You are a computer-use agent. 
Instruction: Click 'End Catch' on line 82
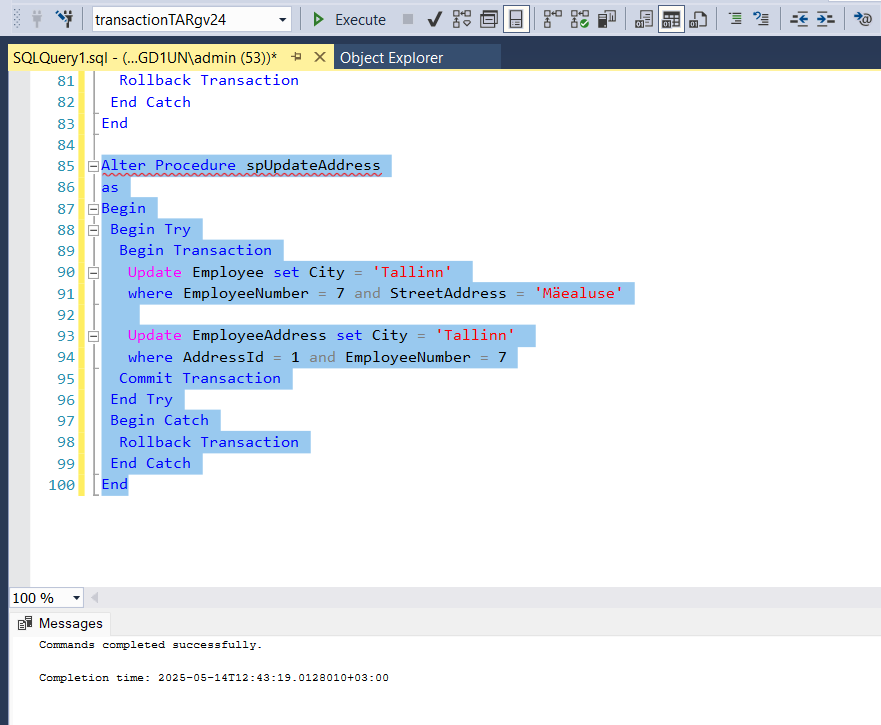click(x=151, y=102)
